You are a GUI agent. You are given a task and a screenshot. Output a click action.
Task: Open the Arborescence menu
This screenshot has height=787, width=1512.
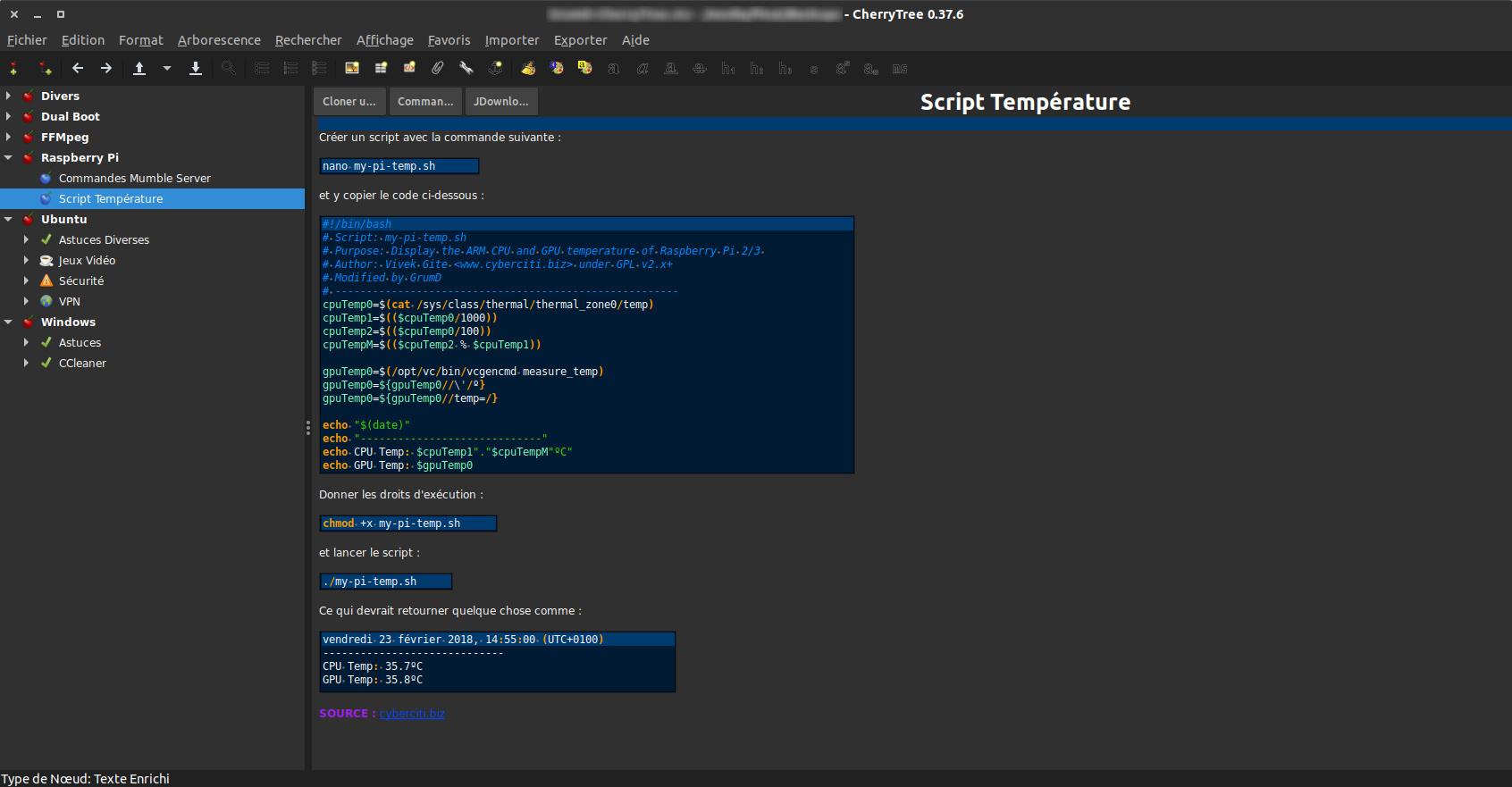click(219, 40)
